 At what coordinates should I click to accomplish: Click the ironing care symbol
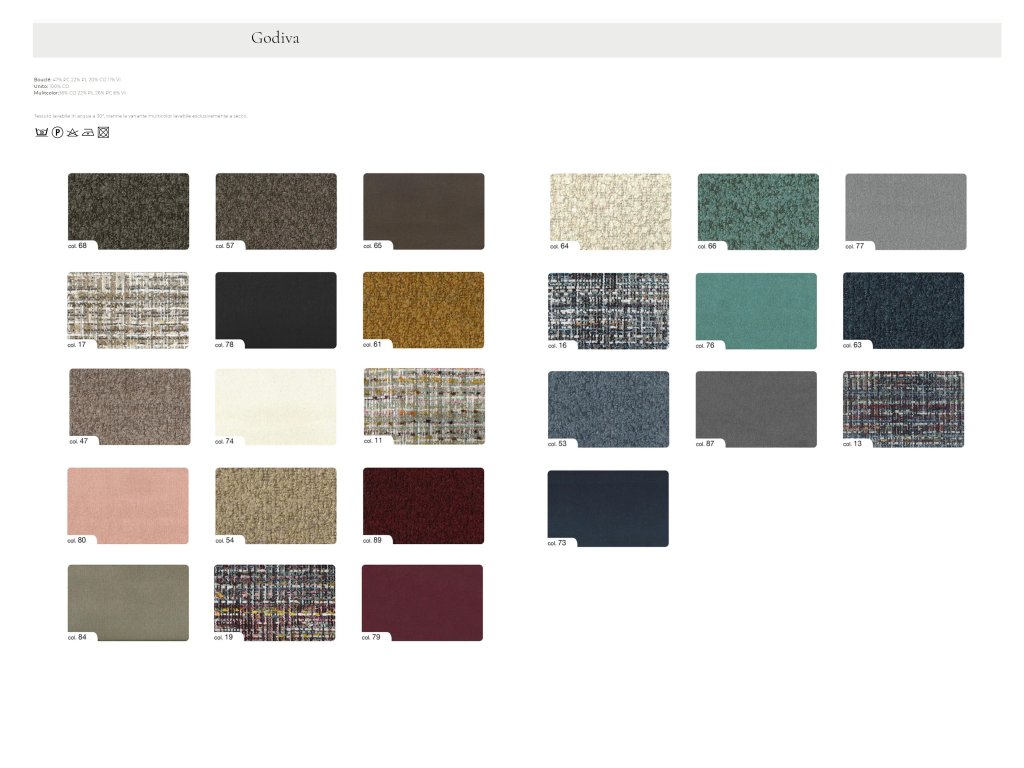pyautogui.click(x=88, y=132)
